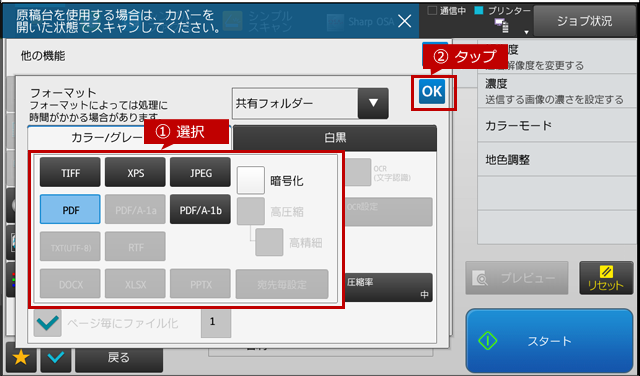
Task: Click the XLSX format button
Action: coord(135,284)
